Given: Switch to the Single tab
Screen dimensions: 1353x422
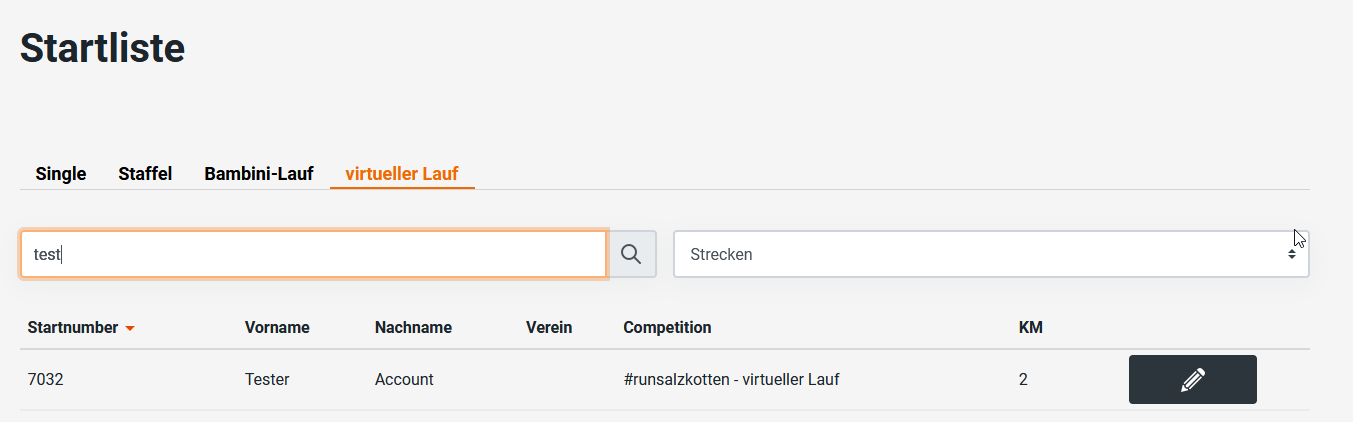Looking at the screenshot, I should pos(61,174).
